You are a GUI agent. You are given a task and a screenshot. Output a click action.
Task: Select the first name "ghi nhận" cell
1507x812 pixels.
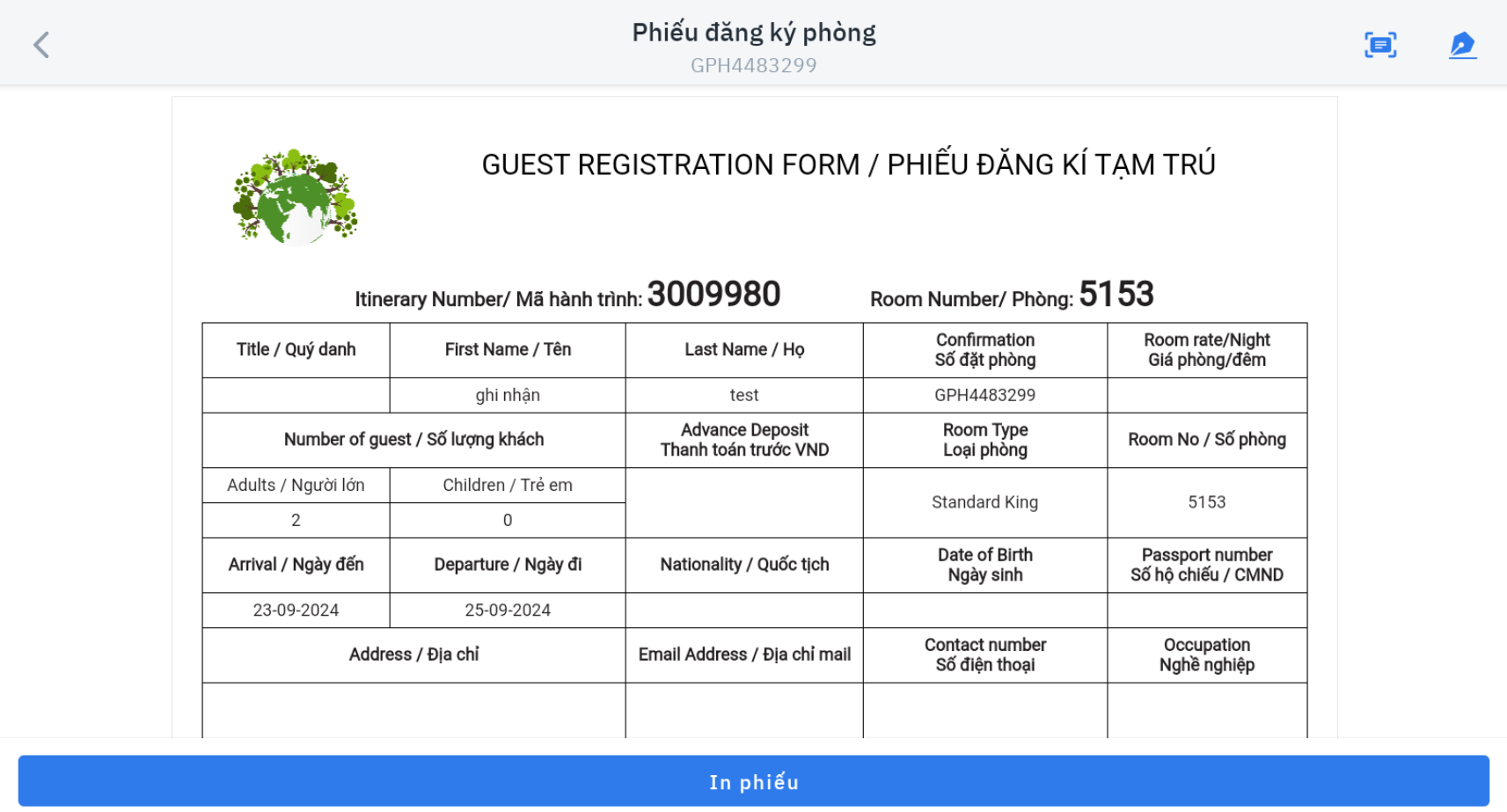[508, 396]
